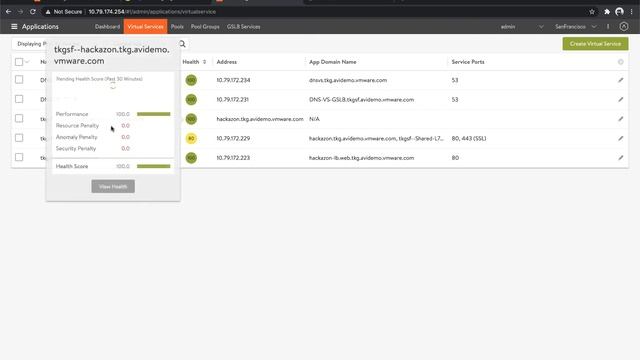The width and height of the screenshot is (640, 360).
Task: Click the Anomaly Penalty label
Action: (x=76, y=137)
